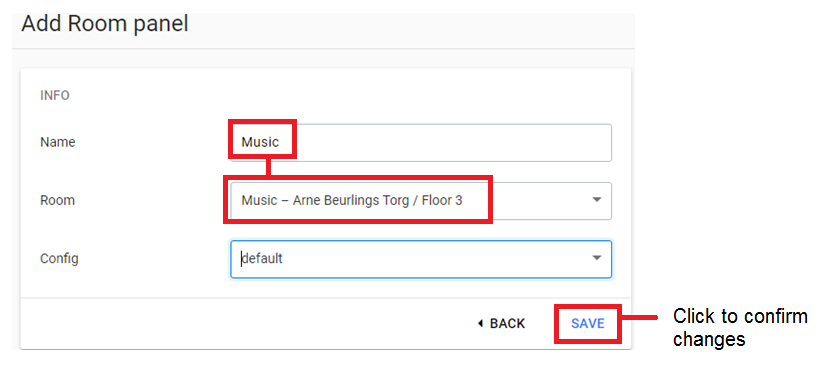
Task: Click the 'Click to confirm changes' annotation text
Action: (740, 327)
